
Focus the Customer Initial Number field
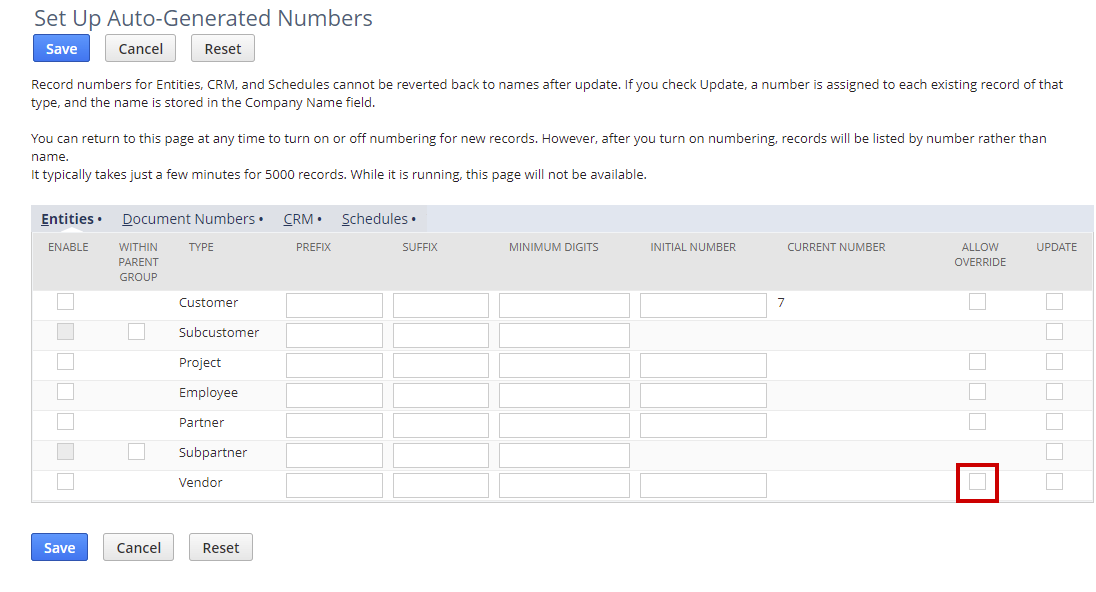pos(703,305)
